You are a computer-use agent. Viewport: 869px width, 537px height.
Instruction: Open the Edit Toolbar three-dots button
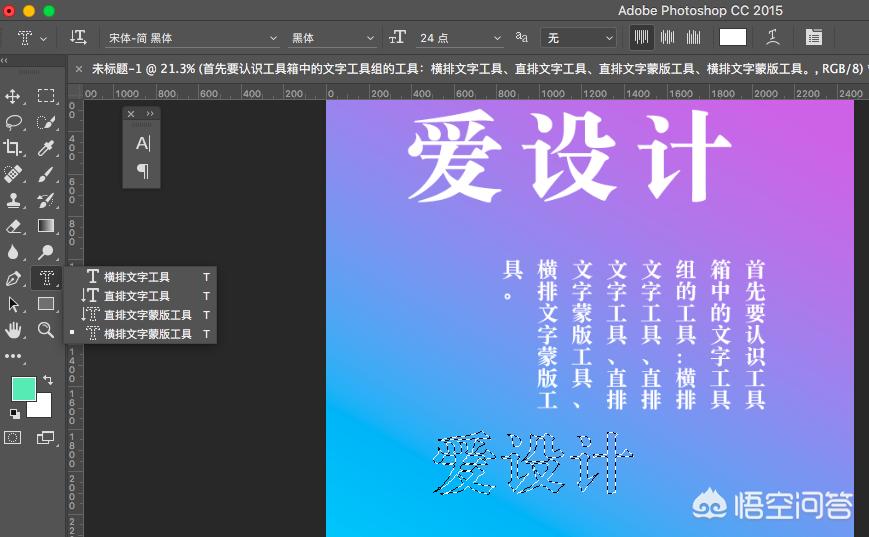13,356
